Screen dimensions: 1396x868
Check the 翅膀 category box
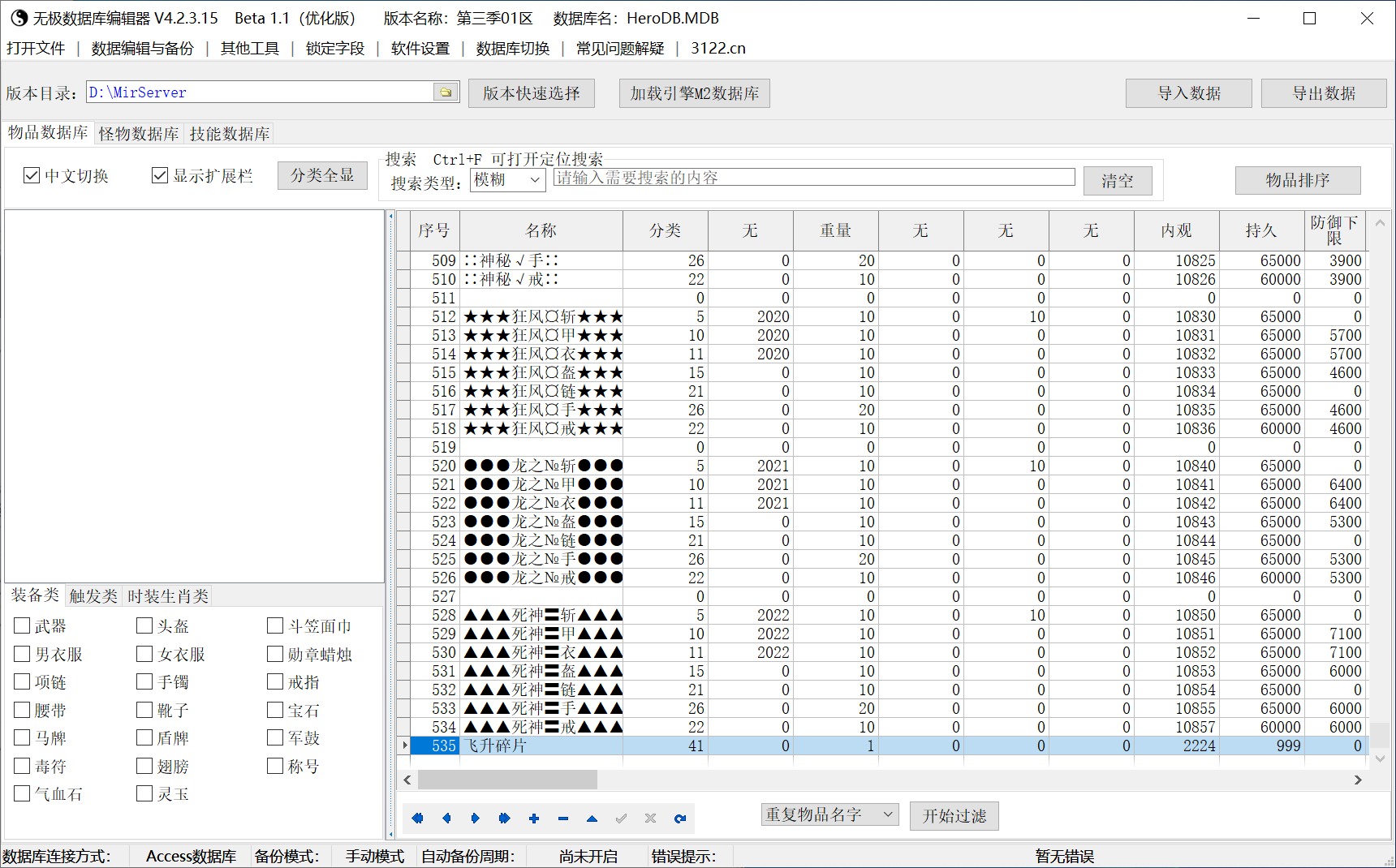click(x=144, y=766)
